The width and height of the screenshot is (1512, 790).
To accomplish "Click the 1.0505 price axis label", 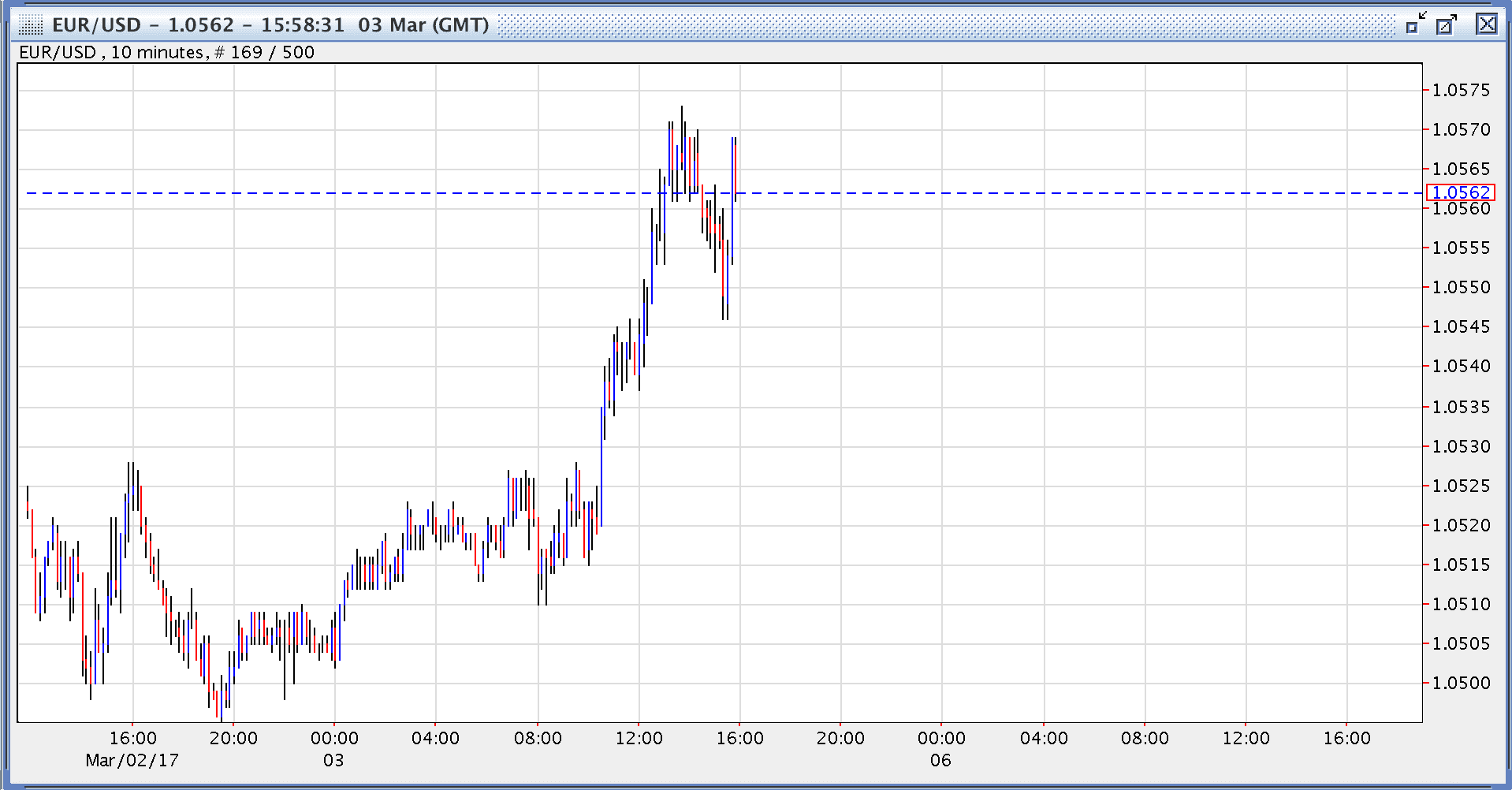I will click(x=1461, y=643).
